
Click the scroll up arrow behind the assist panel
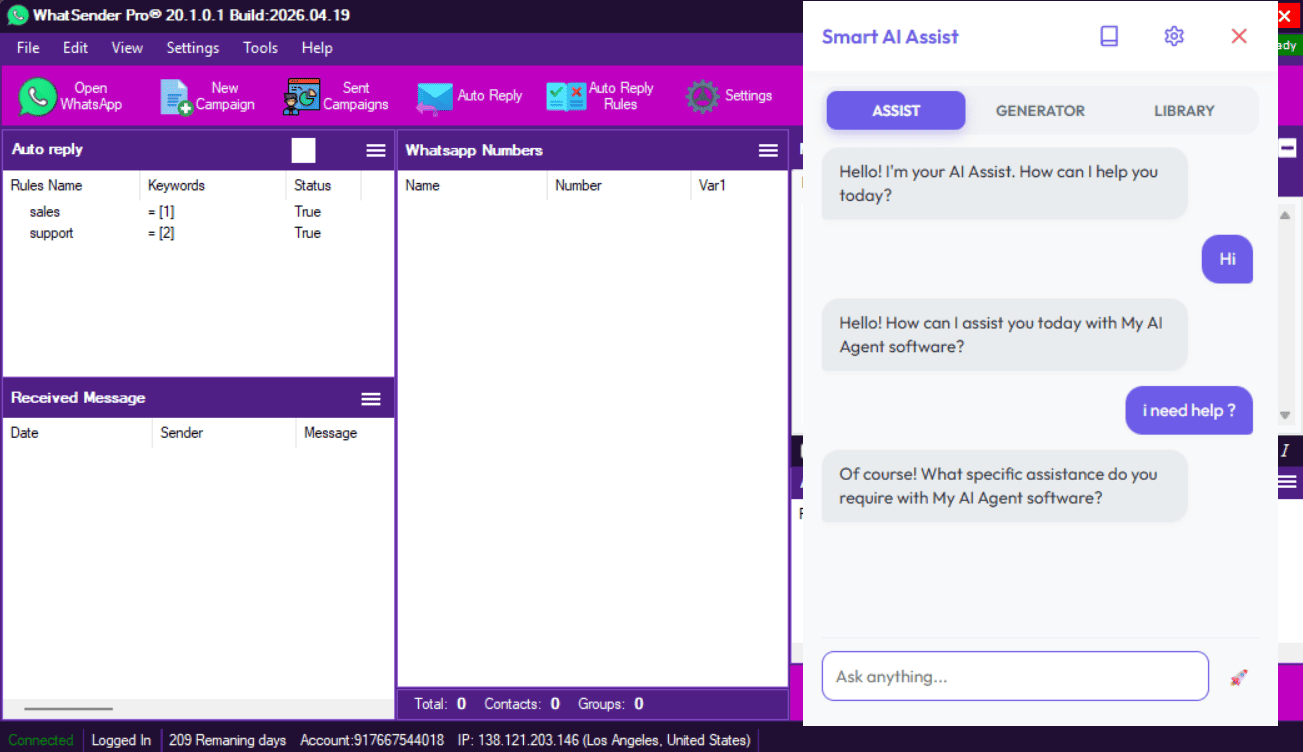tap(1286, 214)
